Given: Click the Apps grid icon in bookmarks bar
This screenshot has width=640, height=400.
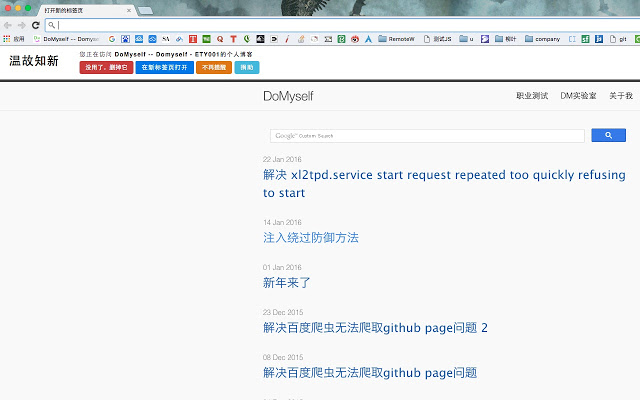Looking at the screenshot, I should pyautogui.click(x=7, y=39).
